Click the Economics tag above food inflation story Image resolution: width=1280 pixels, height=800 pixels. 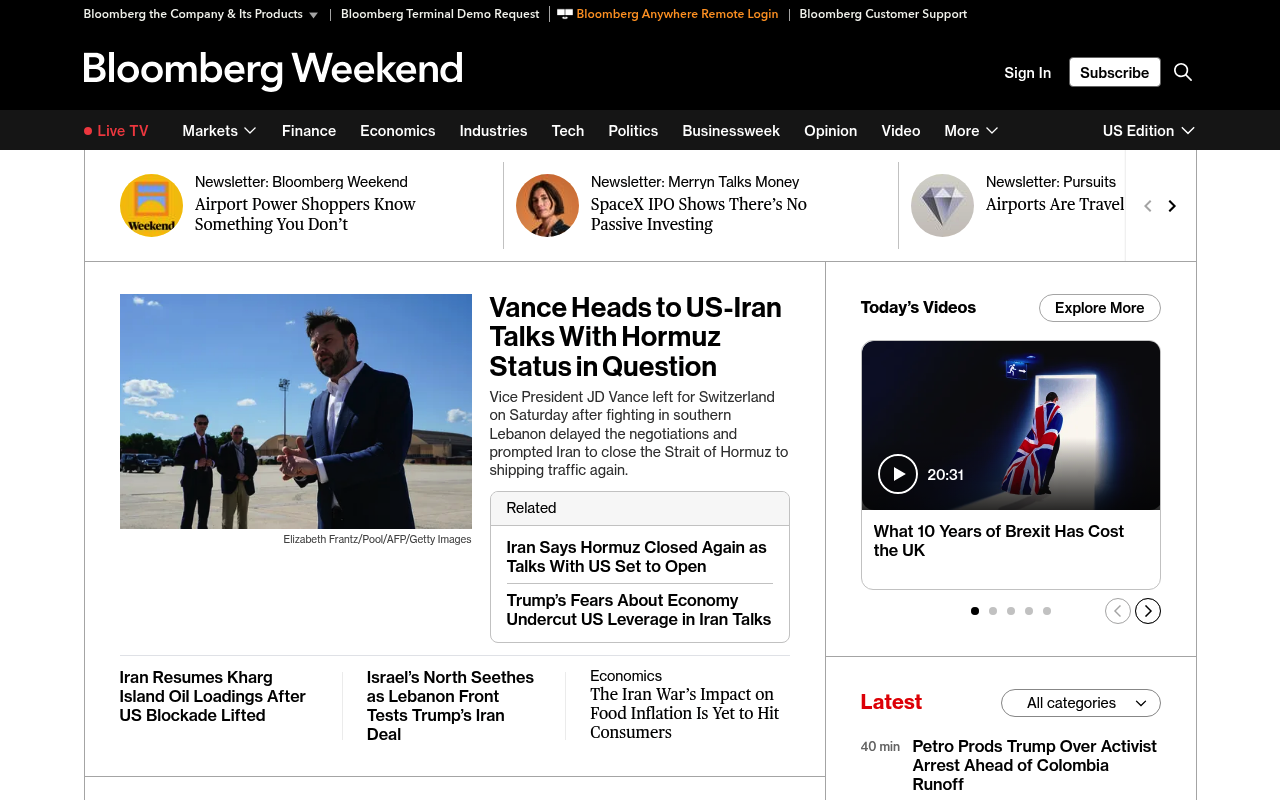(626, 676)
